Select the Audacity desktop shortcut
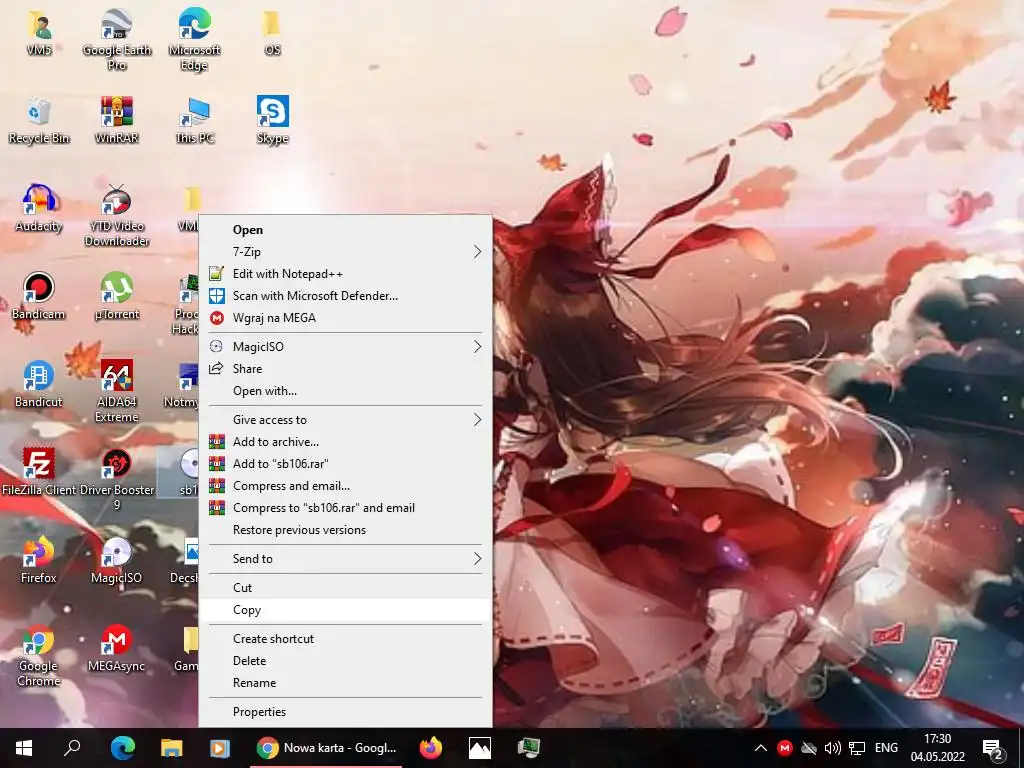The image size is (1024, 768). point(39,208)
